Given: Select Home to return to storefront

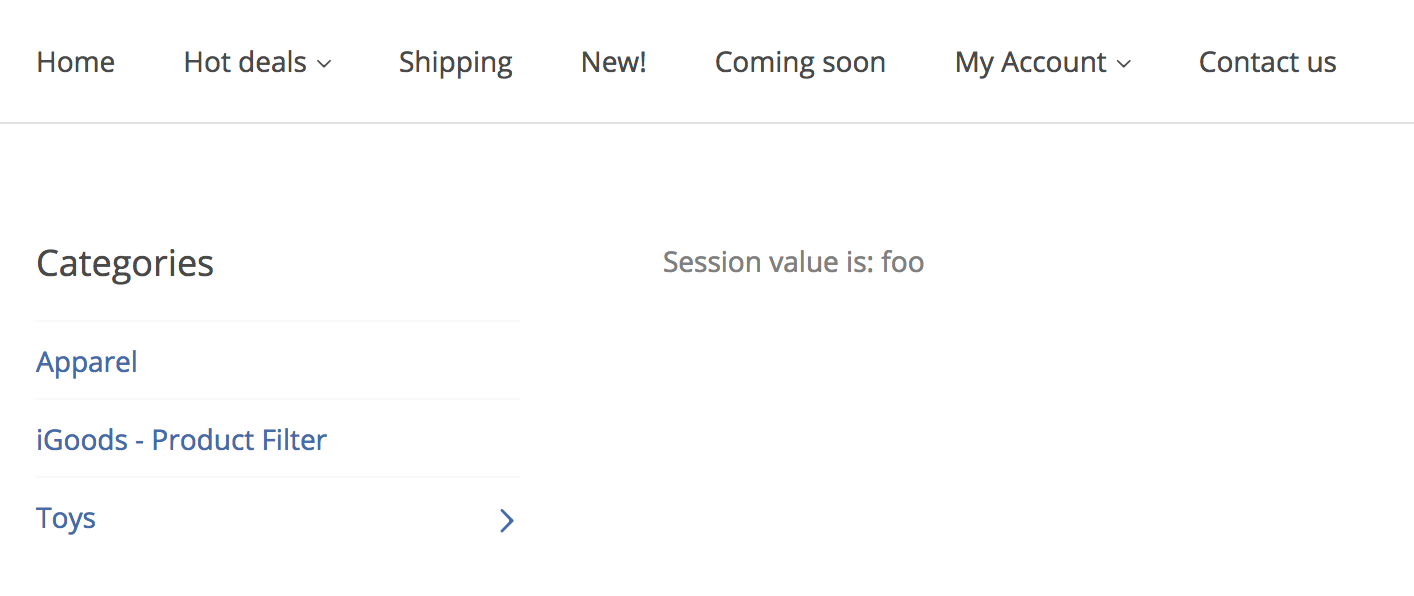Looking at the screenshot, I should pyautogui.click(x=75, y=61).
